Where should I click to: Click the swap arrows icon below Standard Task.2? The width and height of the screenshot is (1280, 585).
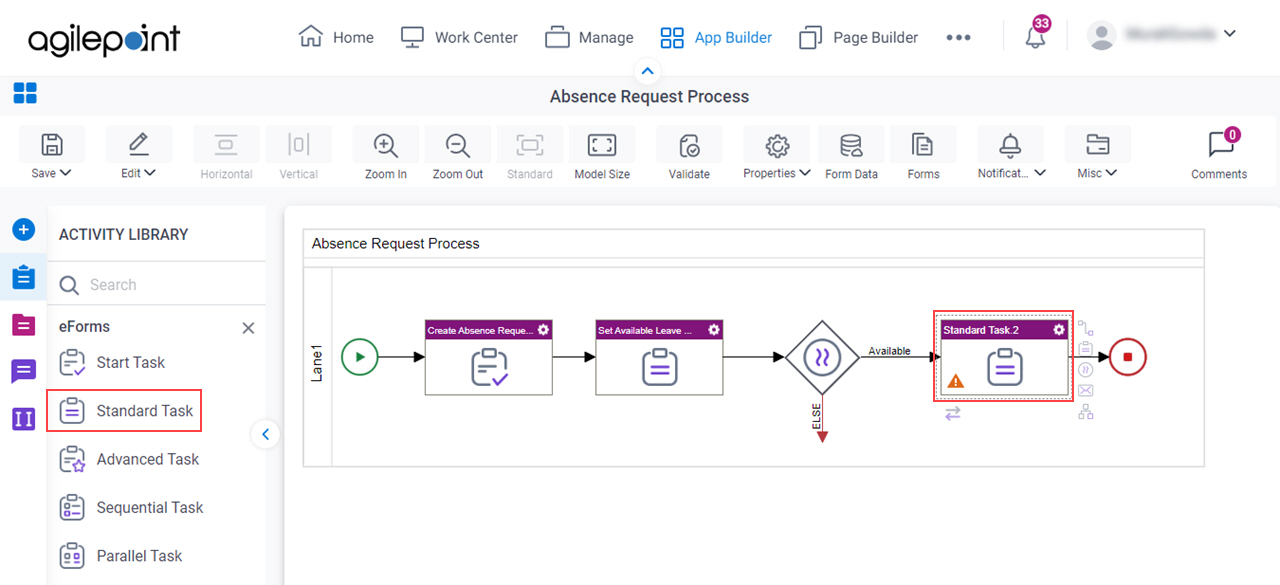(x=952, y=412)
